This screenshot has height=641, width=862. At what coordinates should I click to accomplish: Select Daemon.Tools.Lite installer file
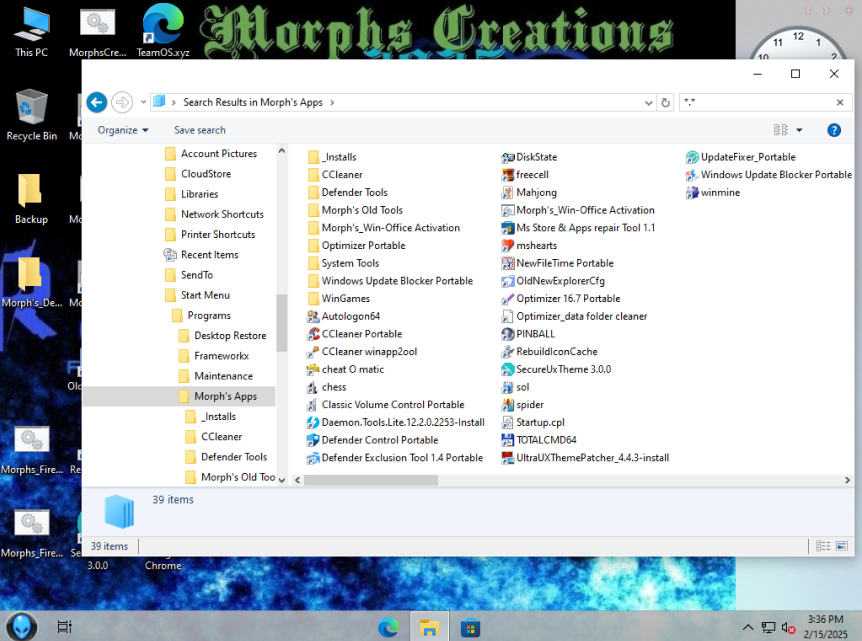click(396, 422)
